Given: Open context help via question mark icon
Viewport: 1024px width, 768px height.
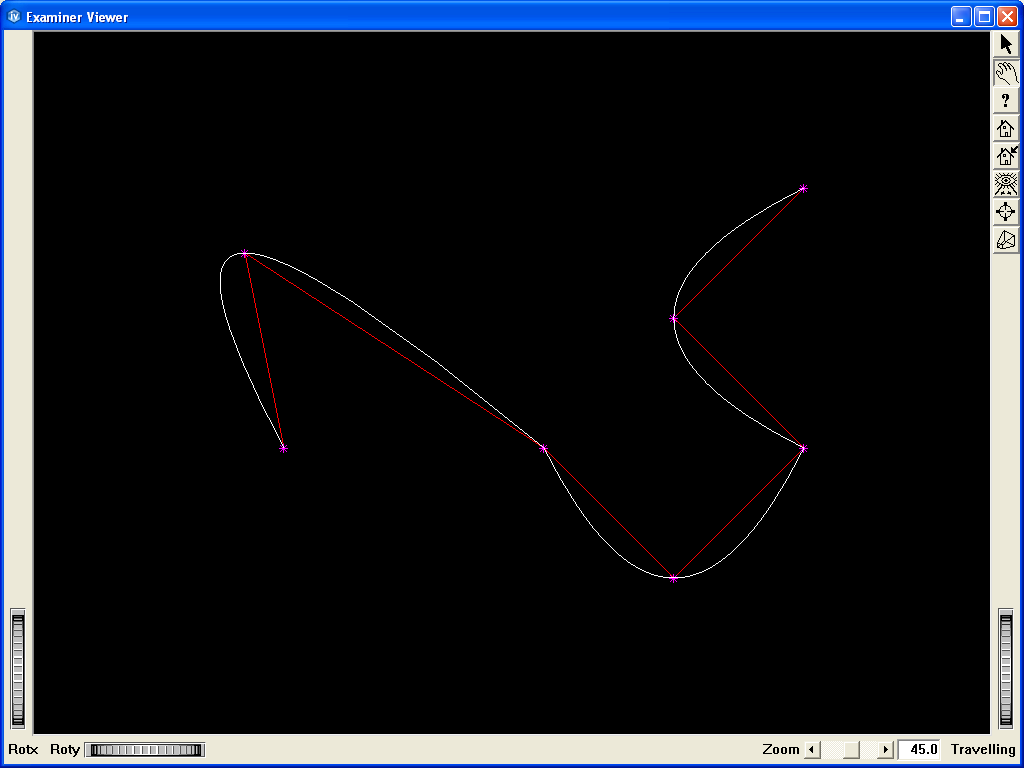Looking at the screenshot, I should (1005, 99).
